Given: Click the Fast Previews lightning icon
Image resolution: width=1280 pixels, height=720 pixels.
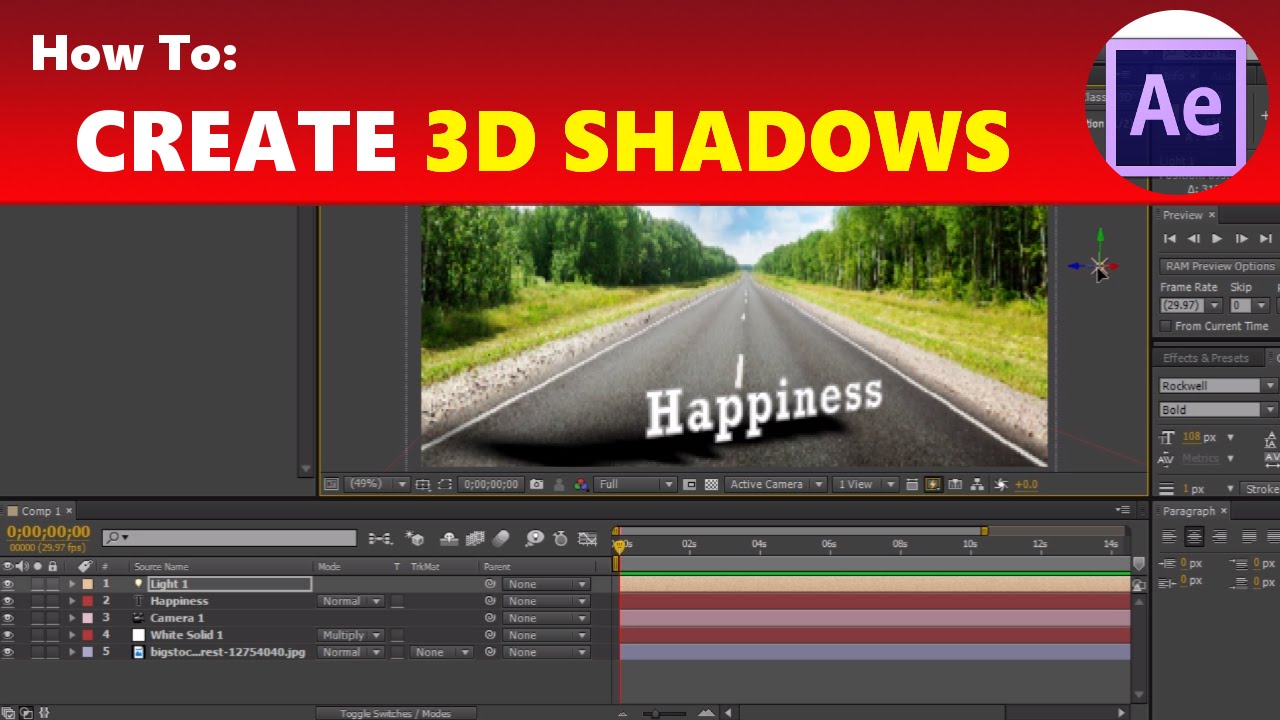Looking at the screenshot, I should (x=932, y=484).
